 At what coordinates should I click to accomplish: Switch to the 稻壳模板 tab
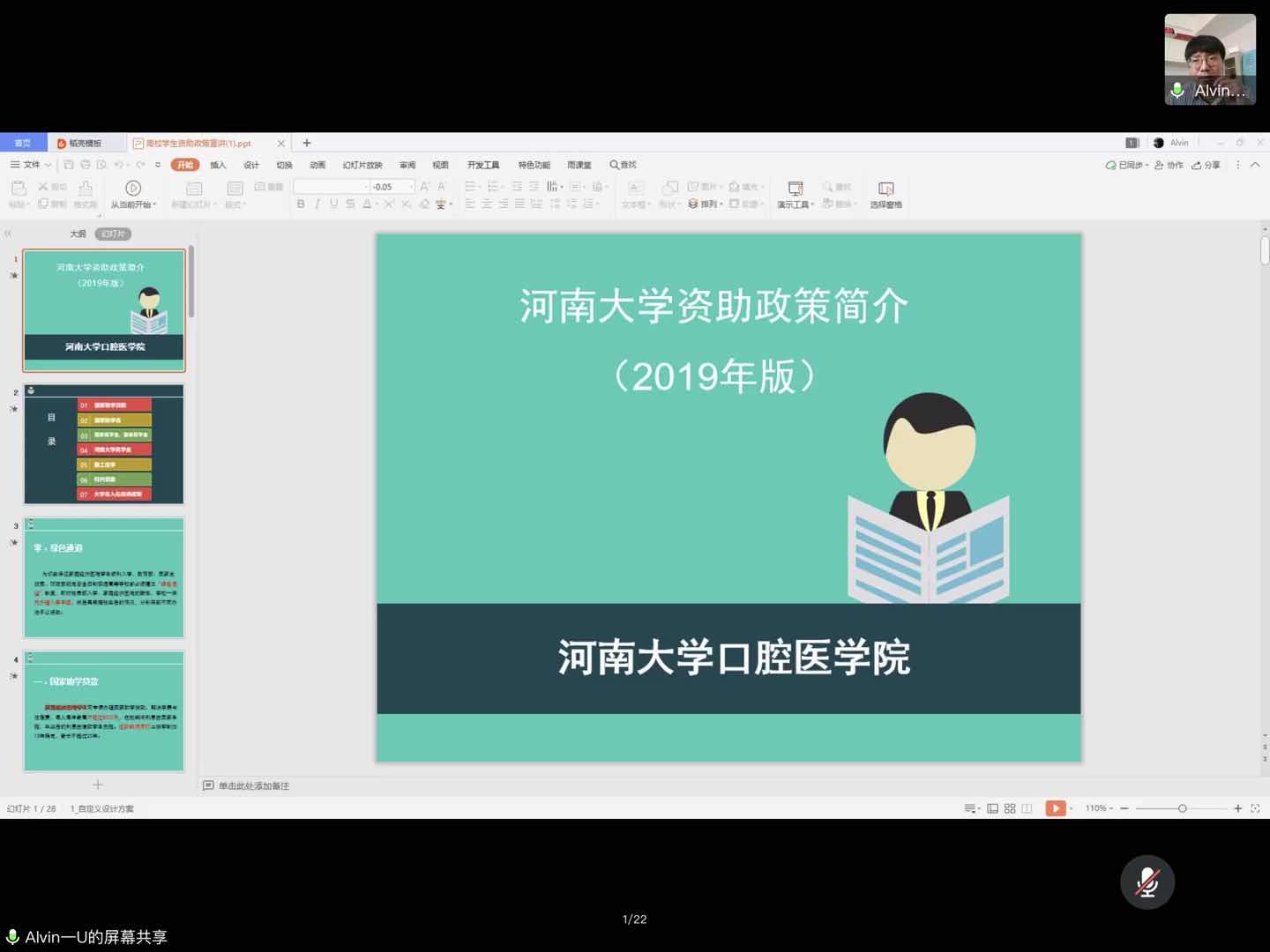pyautogui.click(x=86, y=143)
